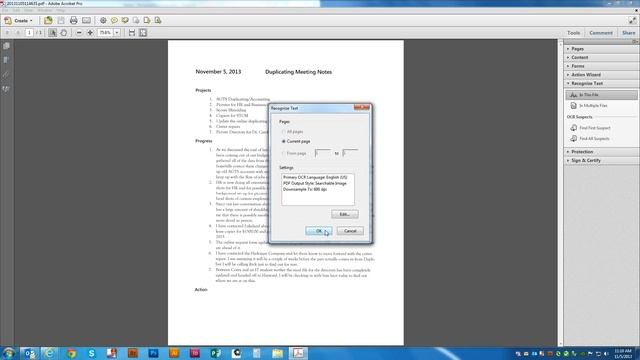Open Illustrator from the taskbar
The width and height of the screenshot is (640, 360).
pyautogui.click(x=174, y=353)
